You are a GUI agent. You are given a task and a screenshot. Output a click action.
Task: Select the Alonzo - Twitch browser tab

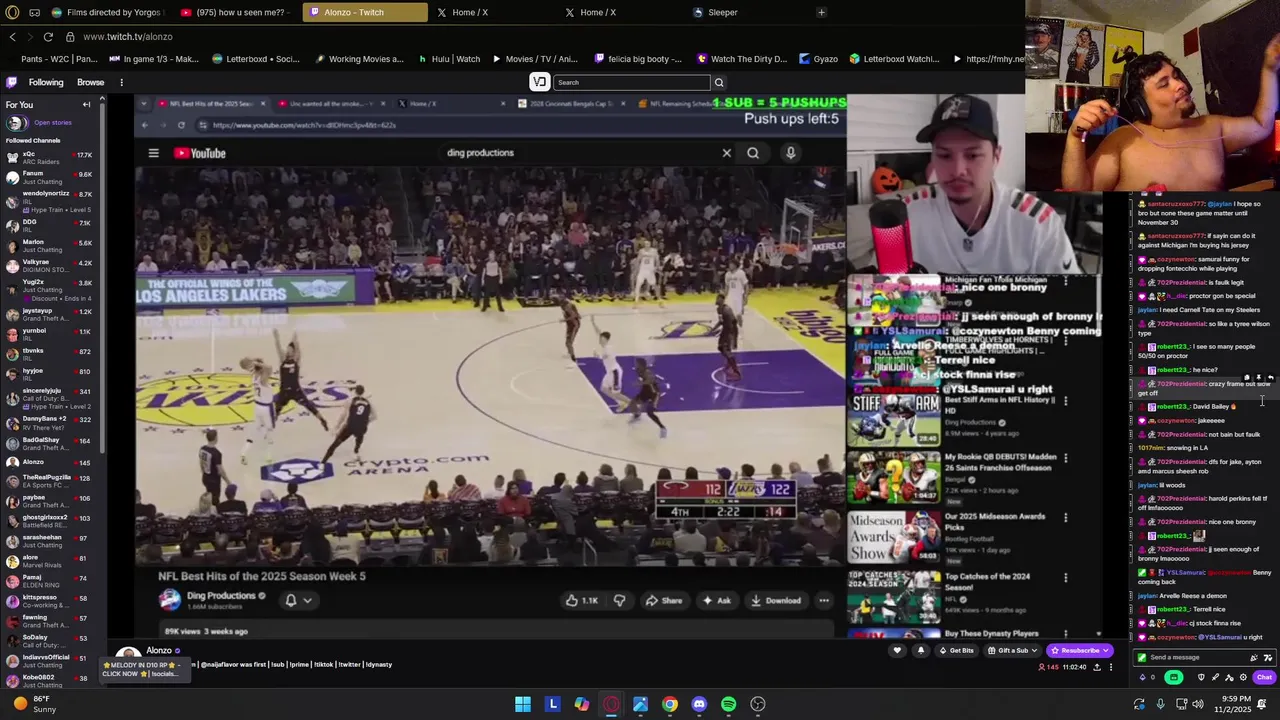(x=365, y=12)
